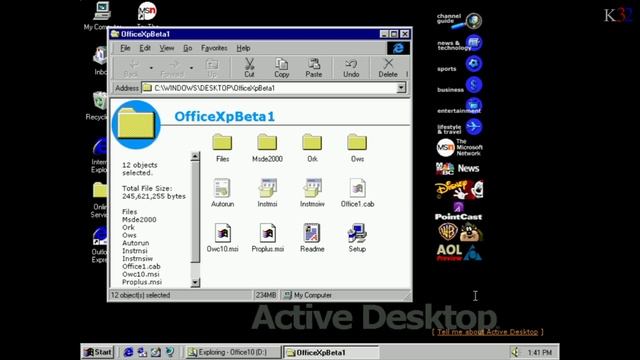Open the File menu
This screenshot has height=360, width=640.
tap(125, 48)
